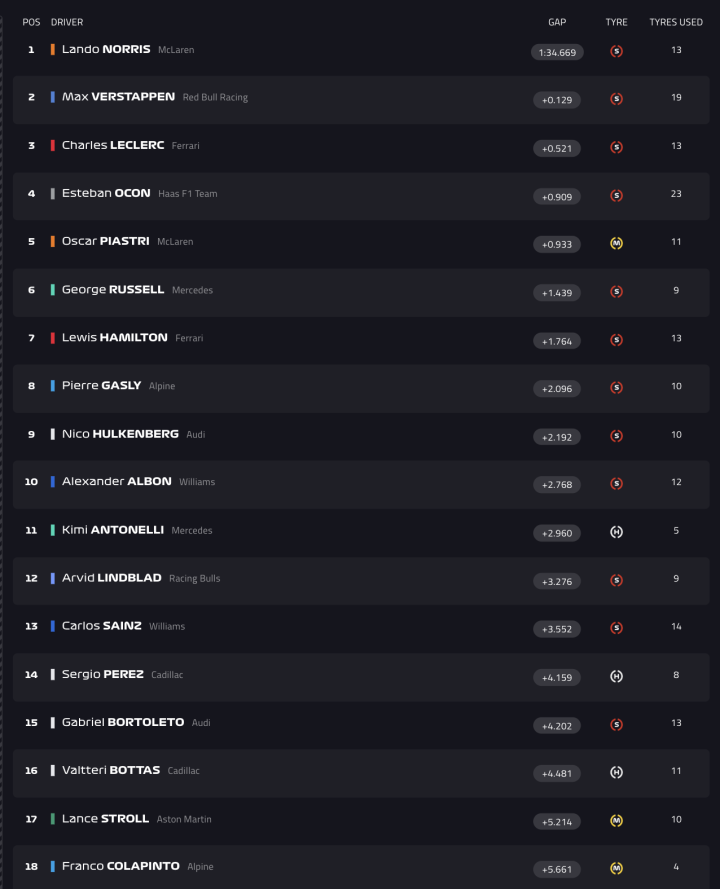Select the Lewis Hamilton driver name
This screenshot has width=720, height=889.
click(114, 338)
